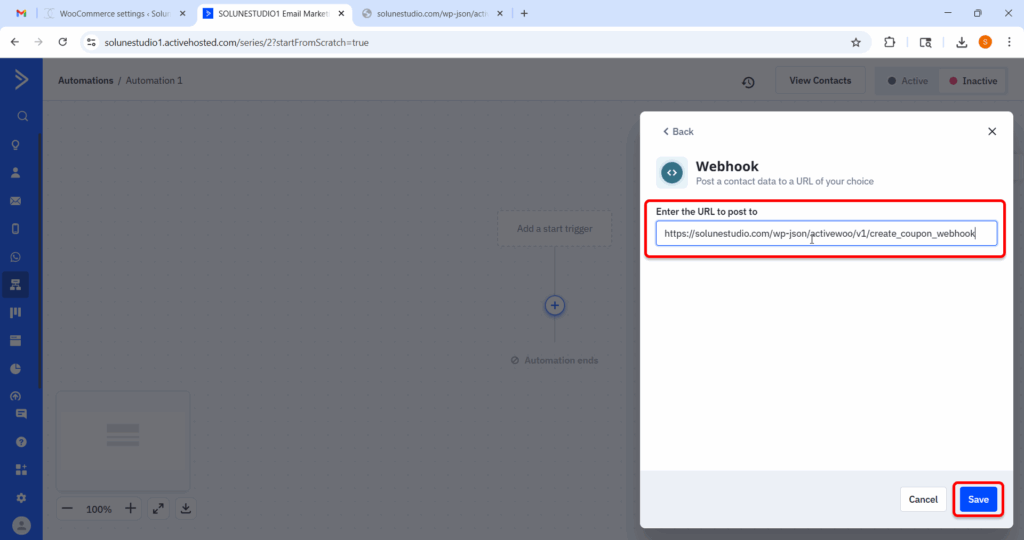The width and height of the screenshot is (1024, 540).
Task: Click the plus add-action node
Action: tap(554, 306)
